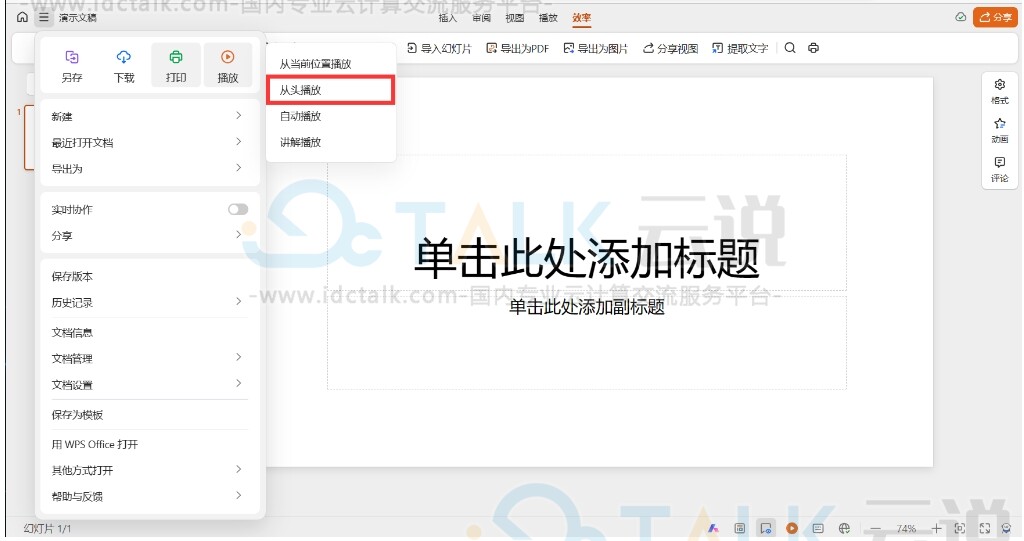
Task: Switch to the 播放 ribbon tab
Action: pyautogui.click(x=548, y=18)
